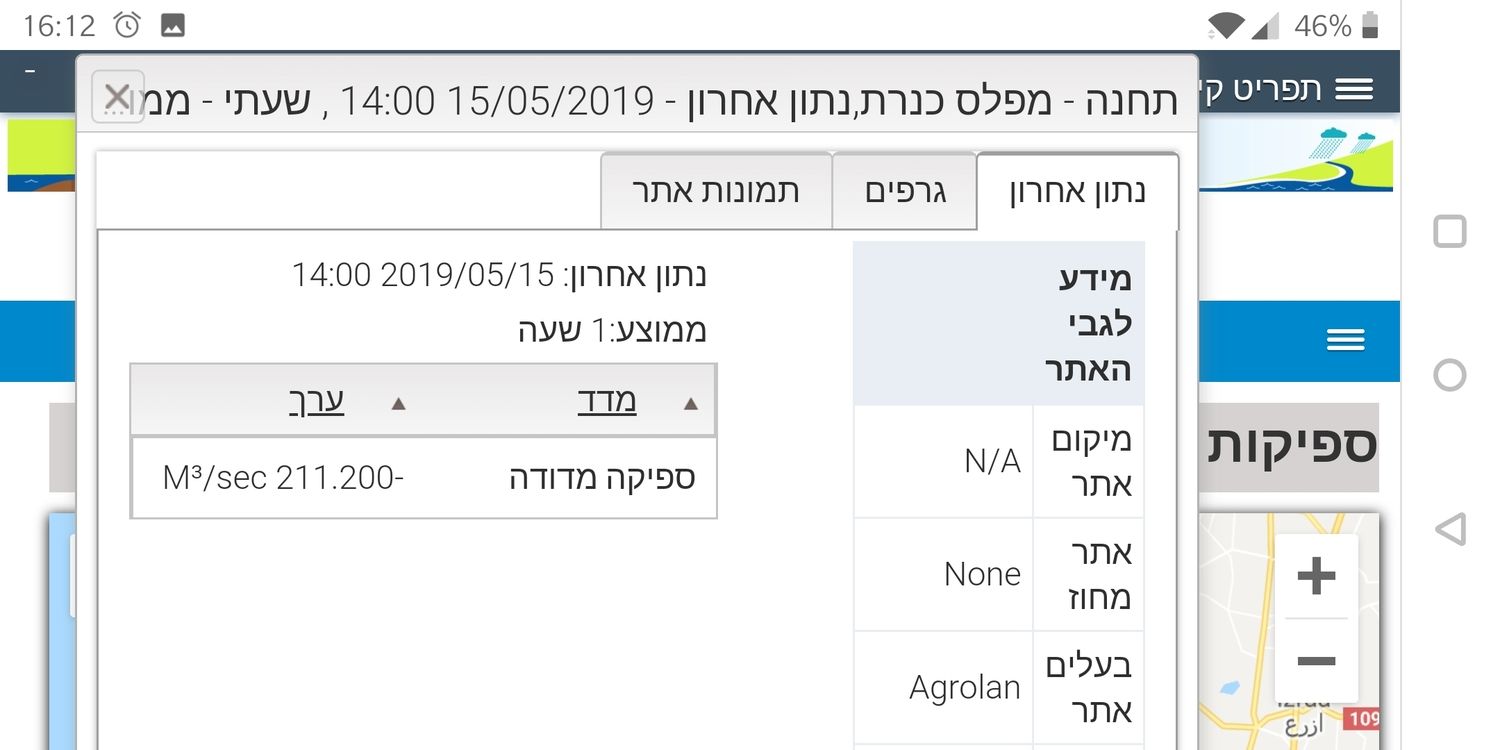Zoom out on the map
Viewport: 1500px width, 750px height.
1316,661
